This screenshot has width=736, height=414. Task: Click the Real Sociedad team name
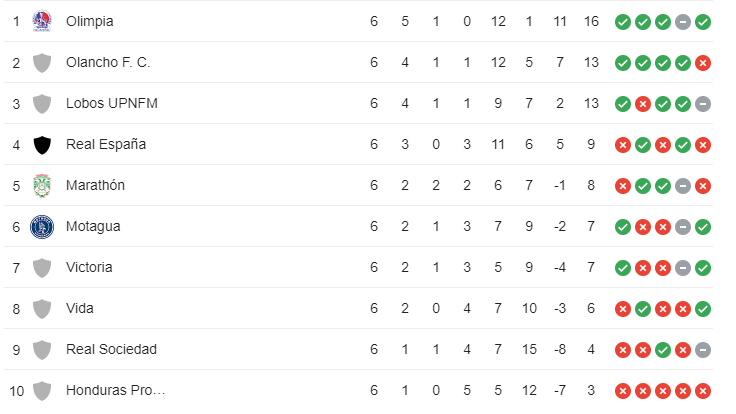coord(111,349)
